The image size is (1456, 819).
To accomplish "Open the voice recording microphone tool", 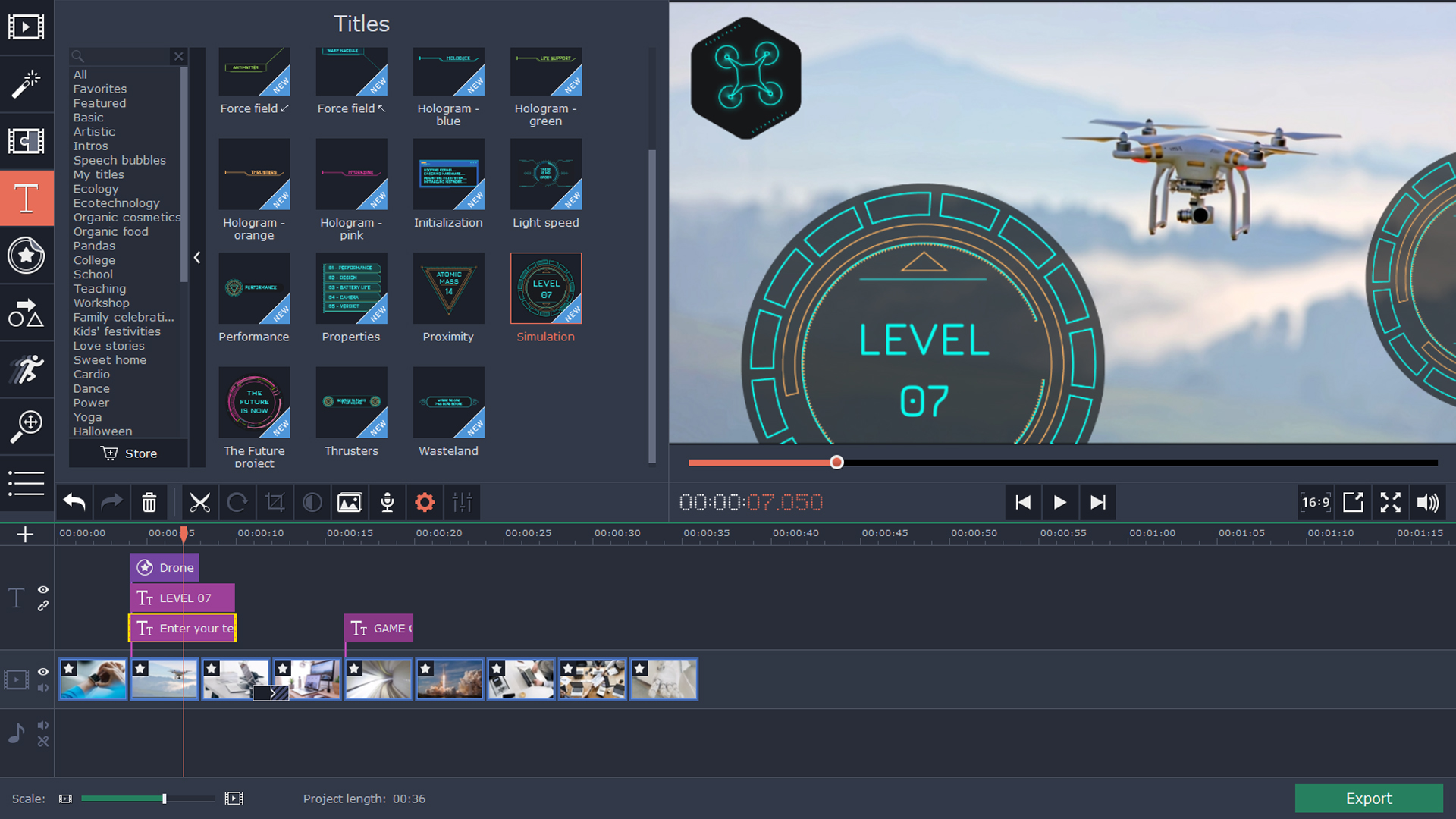I will coord(387,502).
